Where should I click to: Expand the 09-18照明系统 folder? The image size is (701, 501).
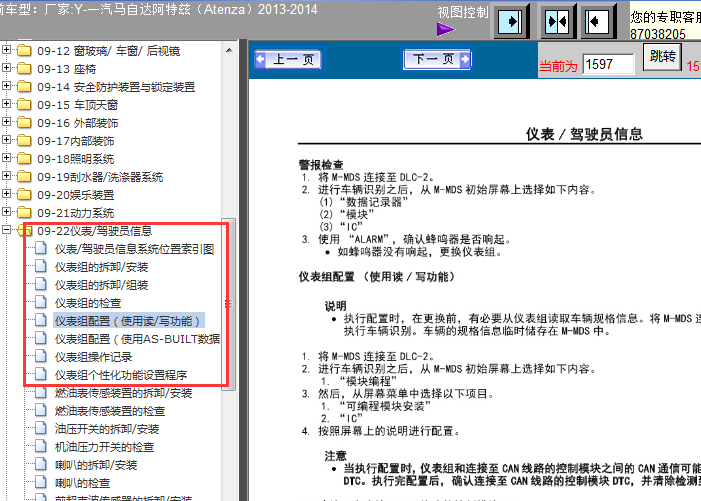coord(6,157)
